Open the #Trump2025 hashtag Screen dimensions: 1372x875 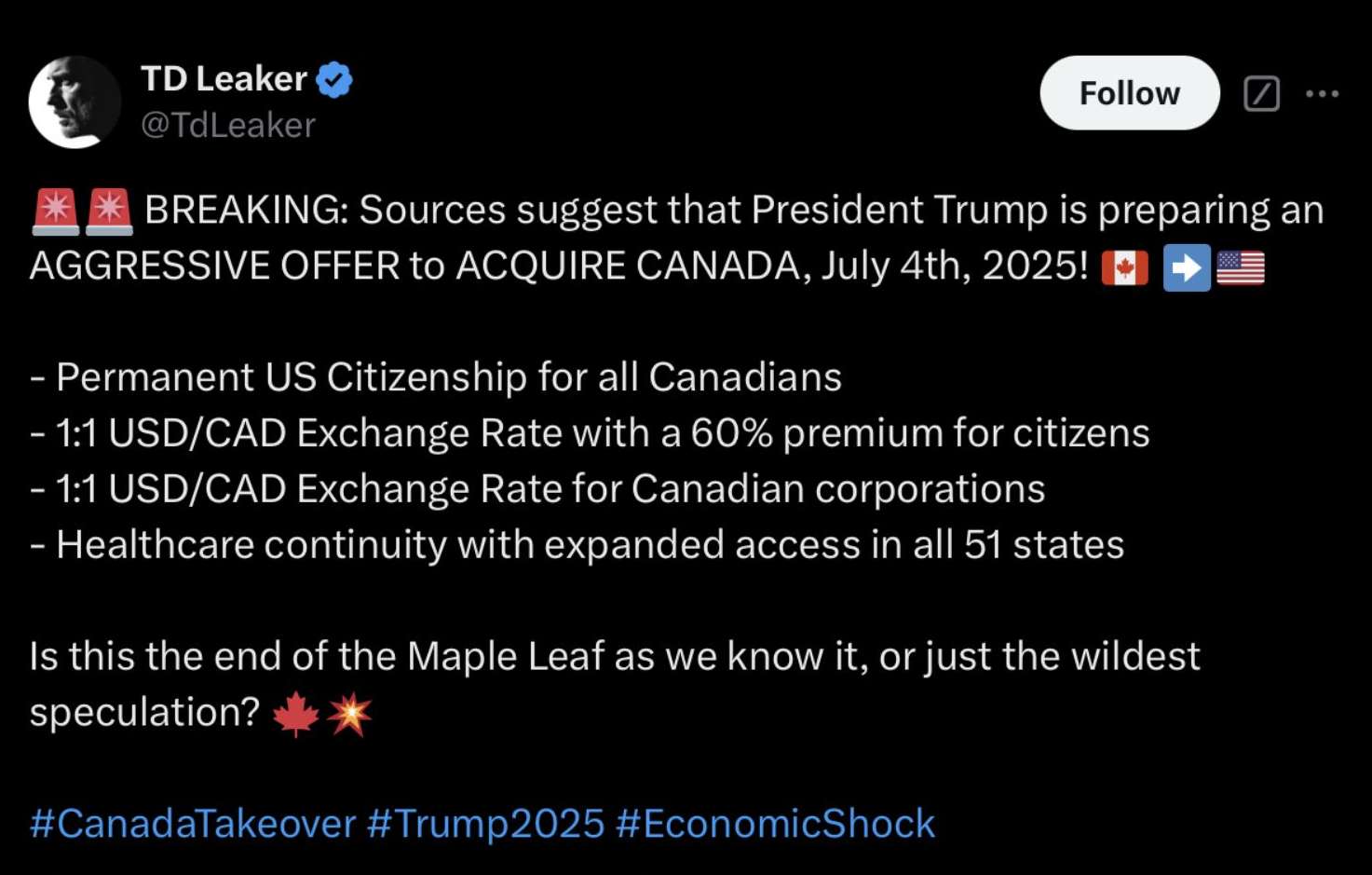click(485, 824)
